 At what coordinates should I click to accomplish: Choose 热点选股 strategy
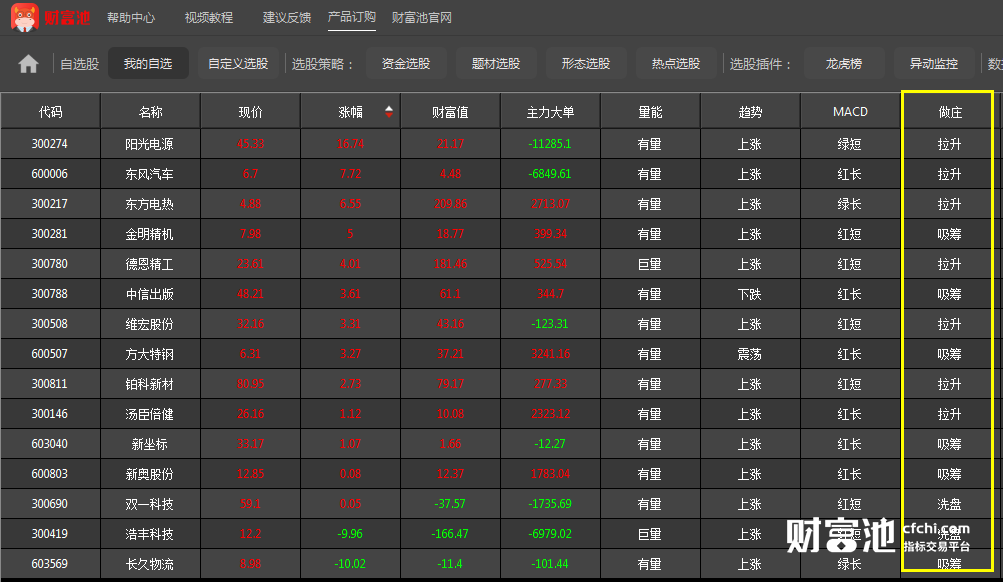[676, 63]
